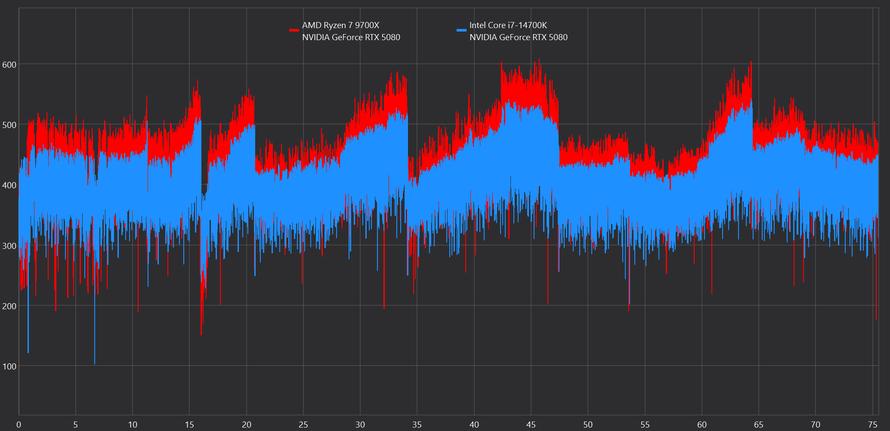
Task: Toggle the AMD Ryzen 7 9700X legend entry
Action: point(340,25)
